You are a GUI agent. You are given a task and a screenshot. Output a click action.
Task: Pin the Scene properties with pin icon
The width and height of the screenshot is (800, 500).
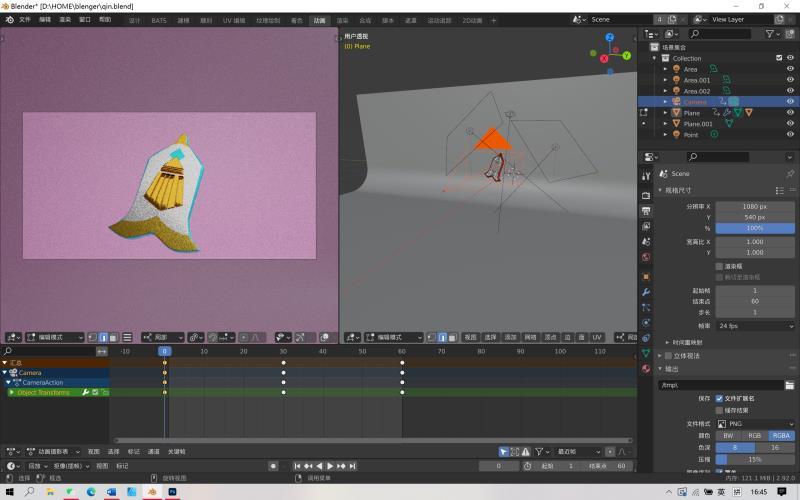click(x=790, y=173)
